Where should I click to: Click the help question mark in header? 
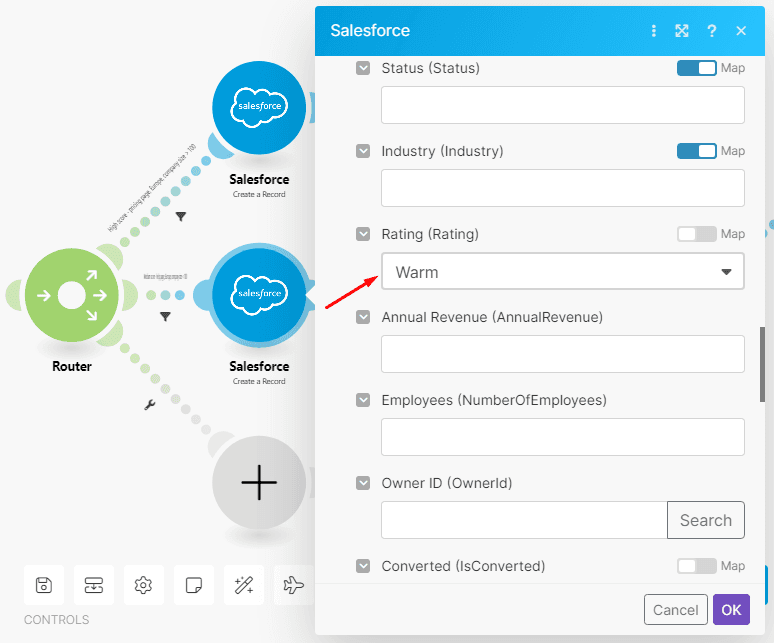click(711, 31)
